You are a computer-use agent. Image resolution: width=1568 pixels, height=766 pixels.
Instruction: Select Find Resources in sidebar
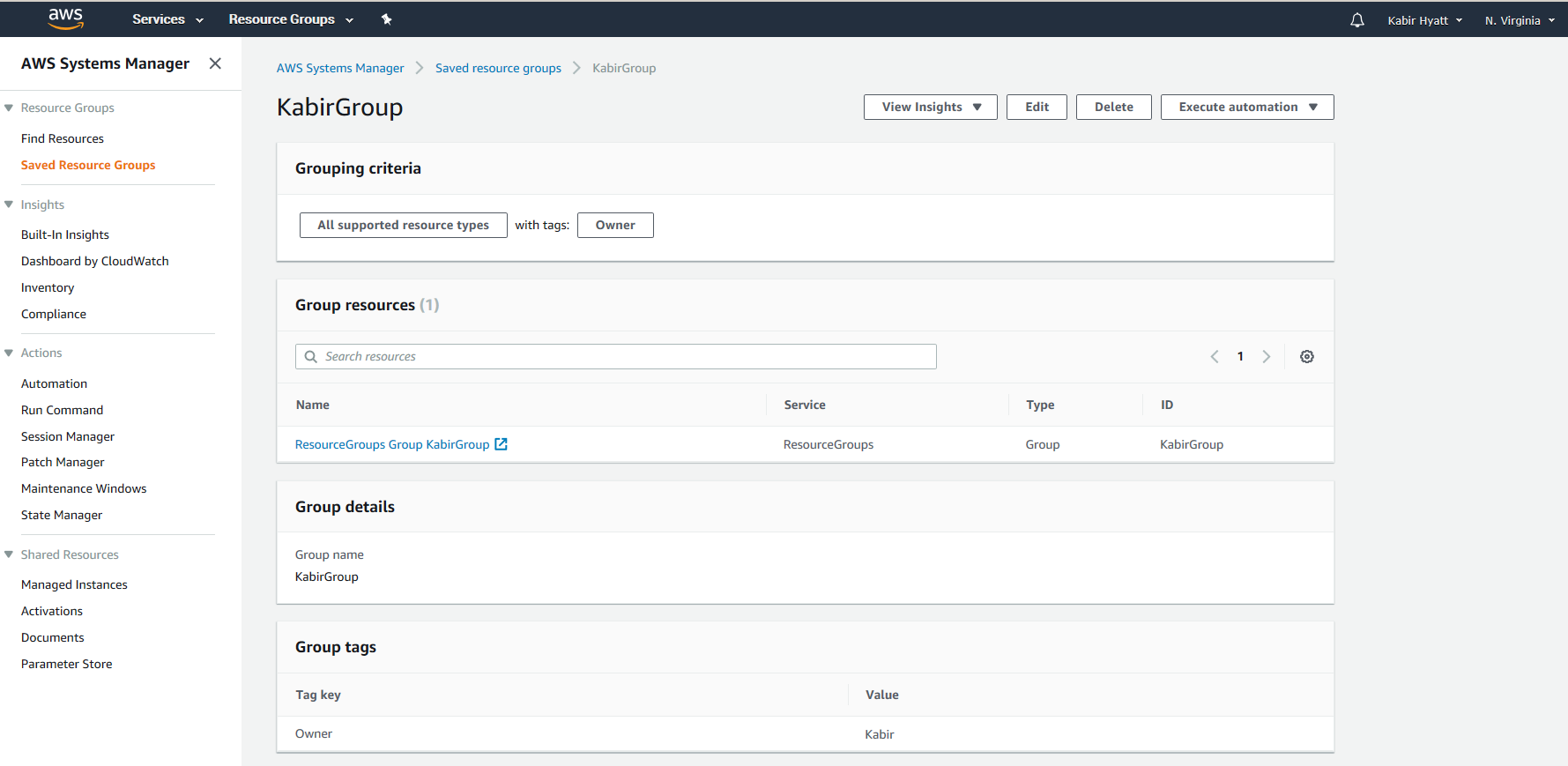tap(63, 138)
